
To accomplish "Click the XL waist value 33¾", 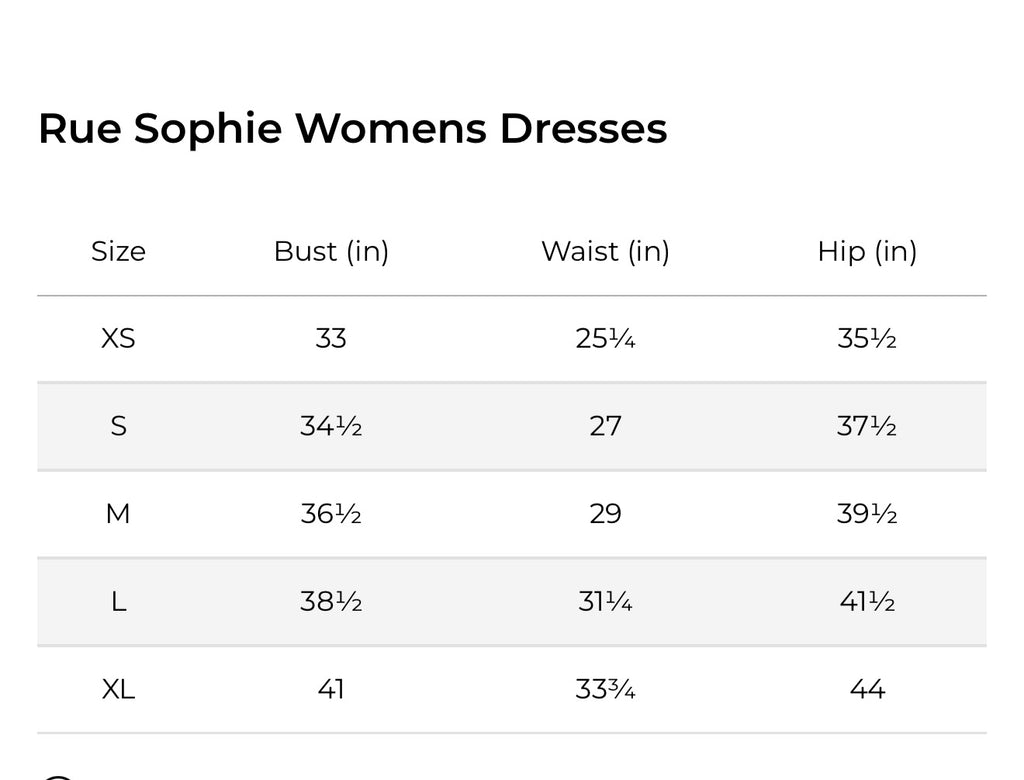I will point(605,689).
